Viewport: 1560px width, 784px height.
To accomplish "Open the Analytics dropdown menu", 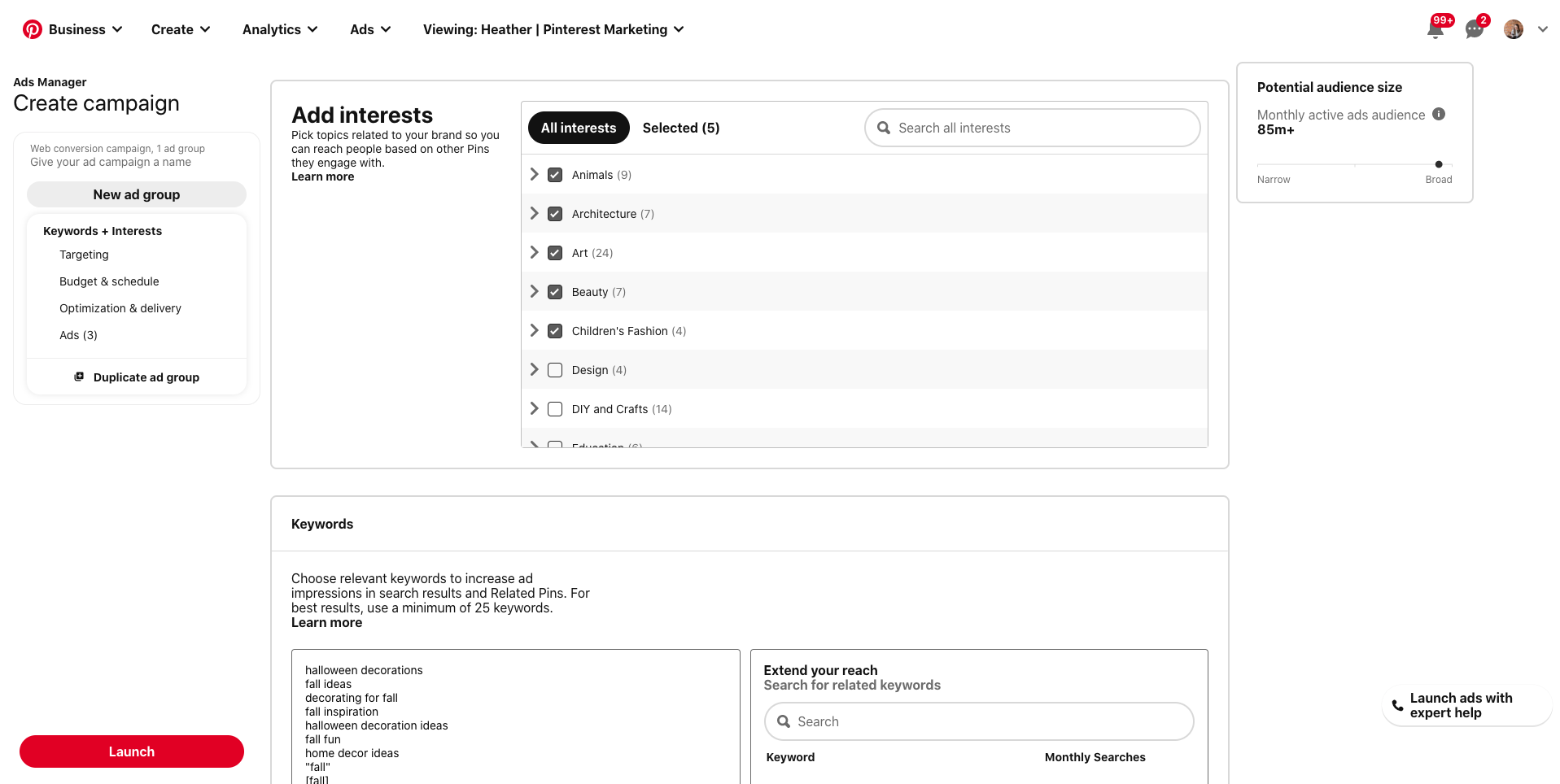I will (279, 29).
